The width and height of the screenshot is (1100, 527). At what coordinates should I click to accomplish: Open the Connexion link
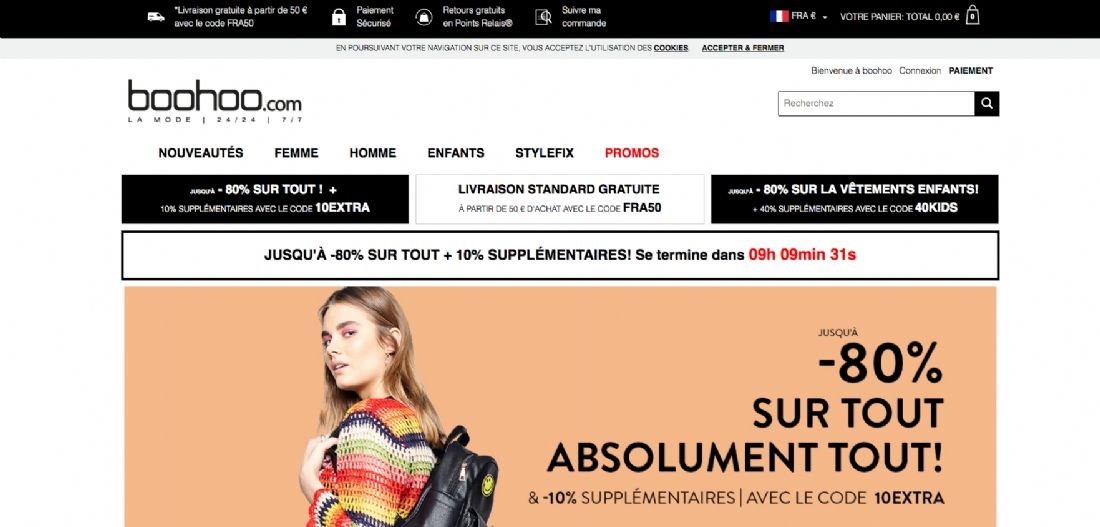(920, 71)
